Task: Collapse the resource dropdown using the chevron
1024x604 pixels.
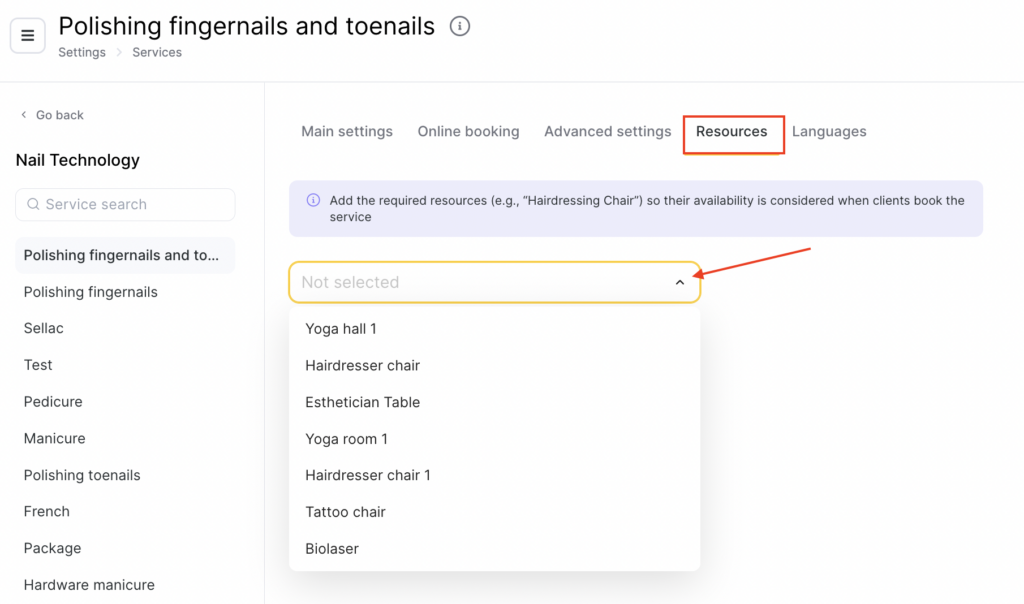Action: pos(680,283)
